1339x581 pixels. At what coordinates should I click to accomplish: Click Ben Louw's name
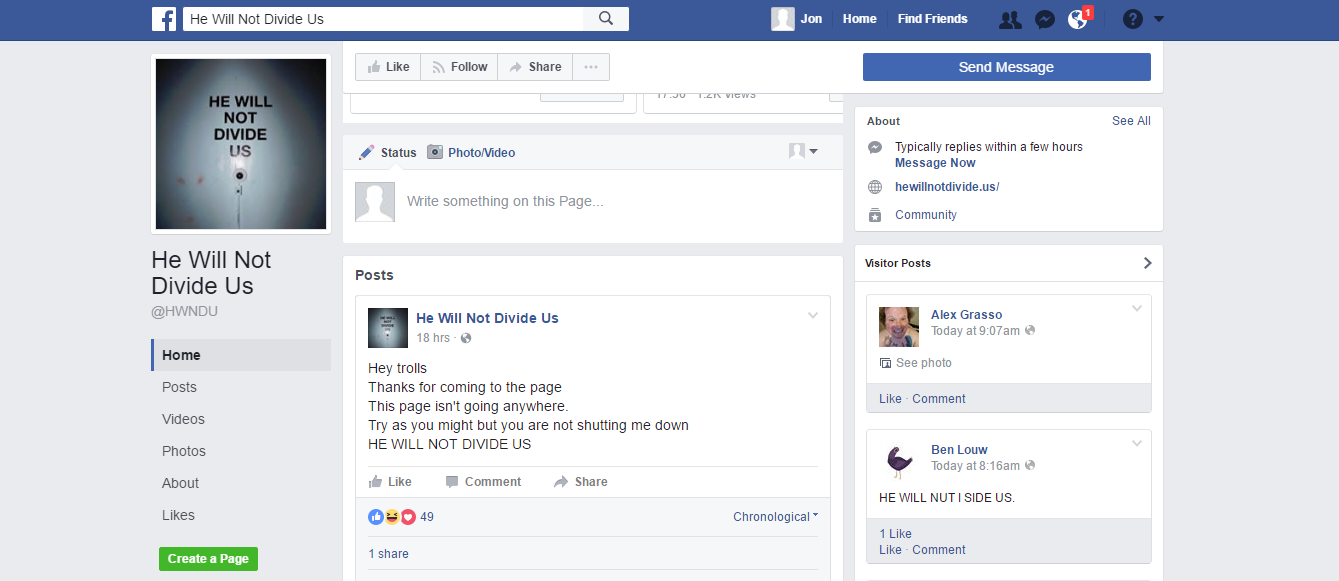tap(959, 450)
